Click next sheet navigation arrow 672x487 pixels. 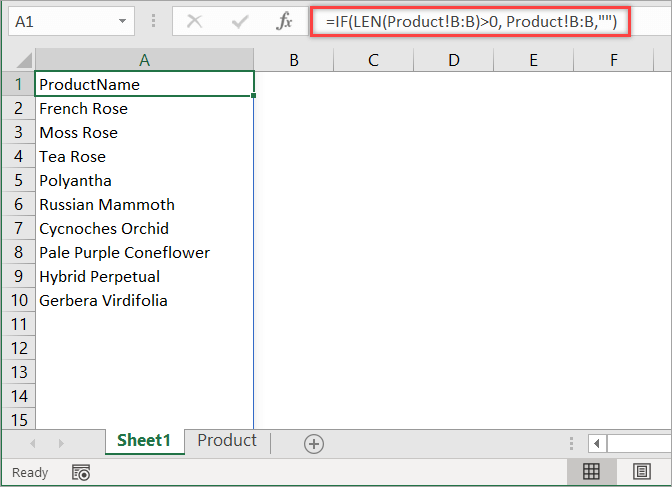point(61,443)
